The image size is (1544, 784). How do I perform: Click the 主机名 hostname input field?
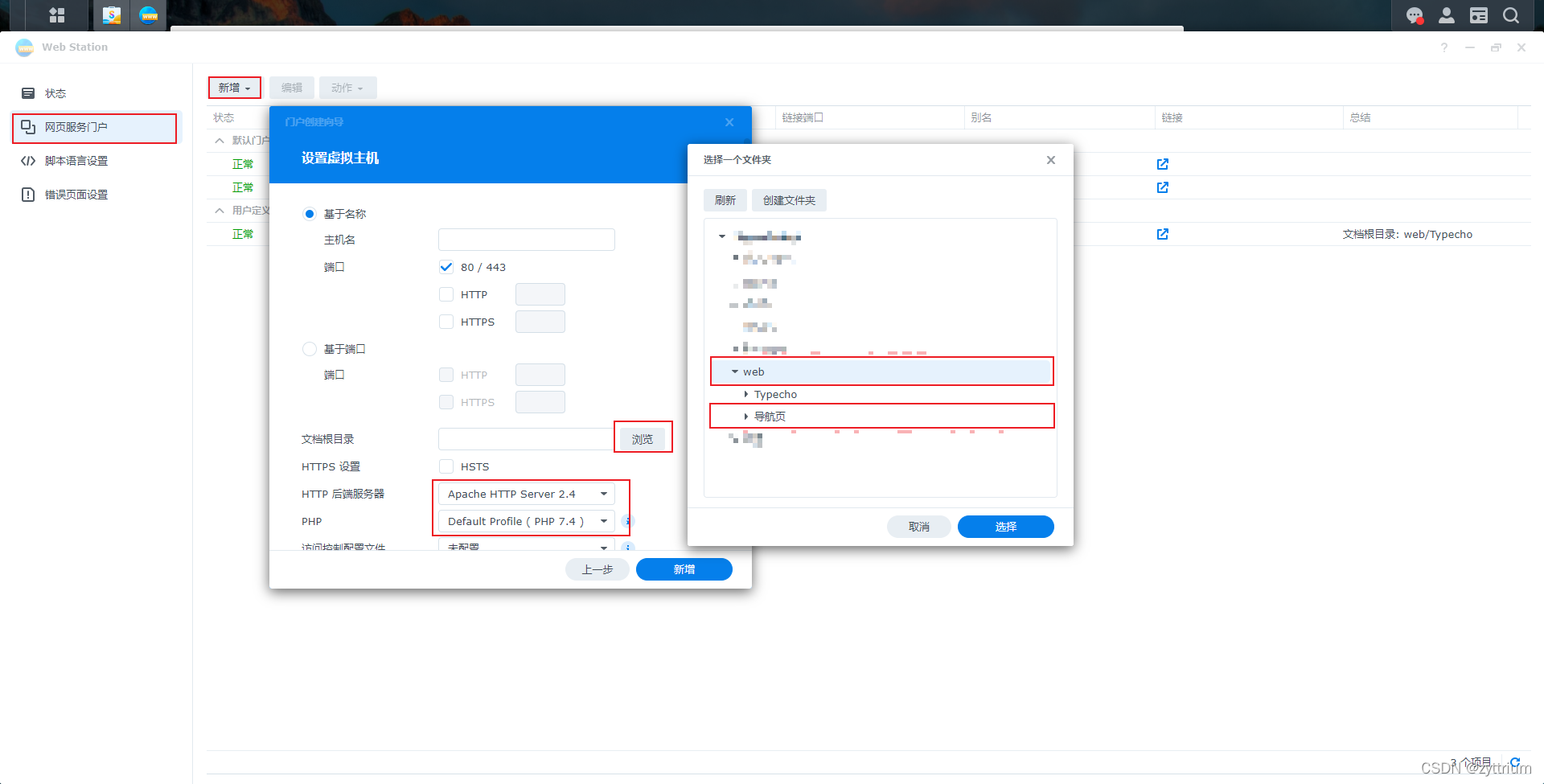pos(527,240)
